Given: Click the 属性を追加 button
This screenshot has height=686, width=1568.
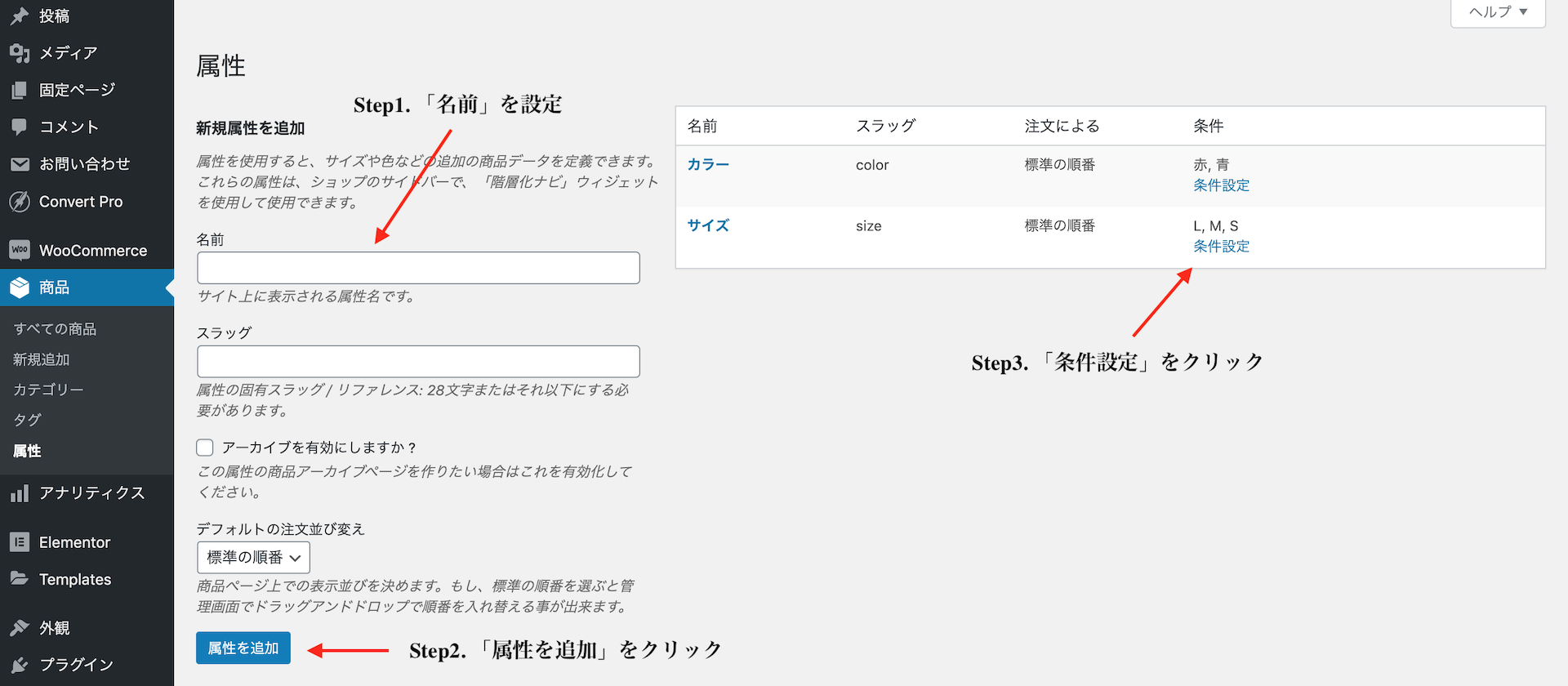Looking at the screenshot, I should coord(243,648).
